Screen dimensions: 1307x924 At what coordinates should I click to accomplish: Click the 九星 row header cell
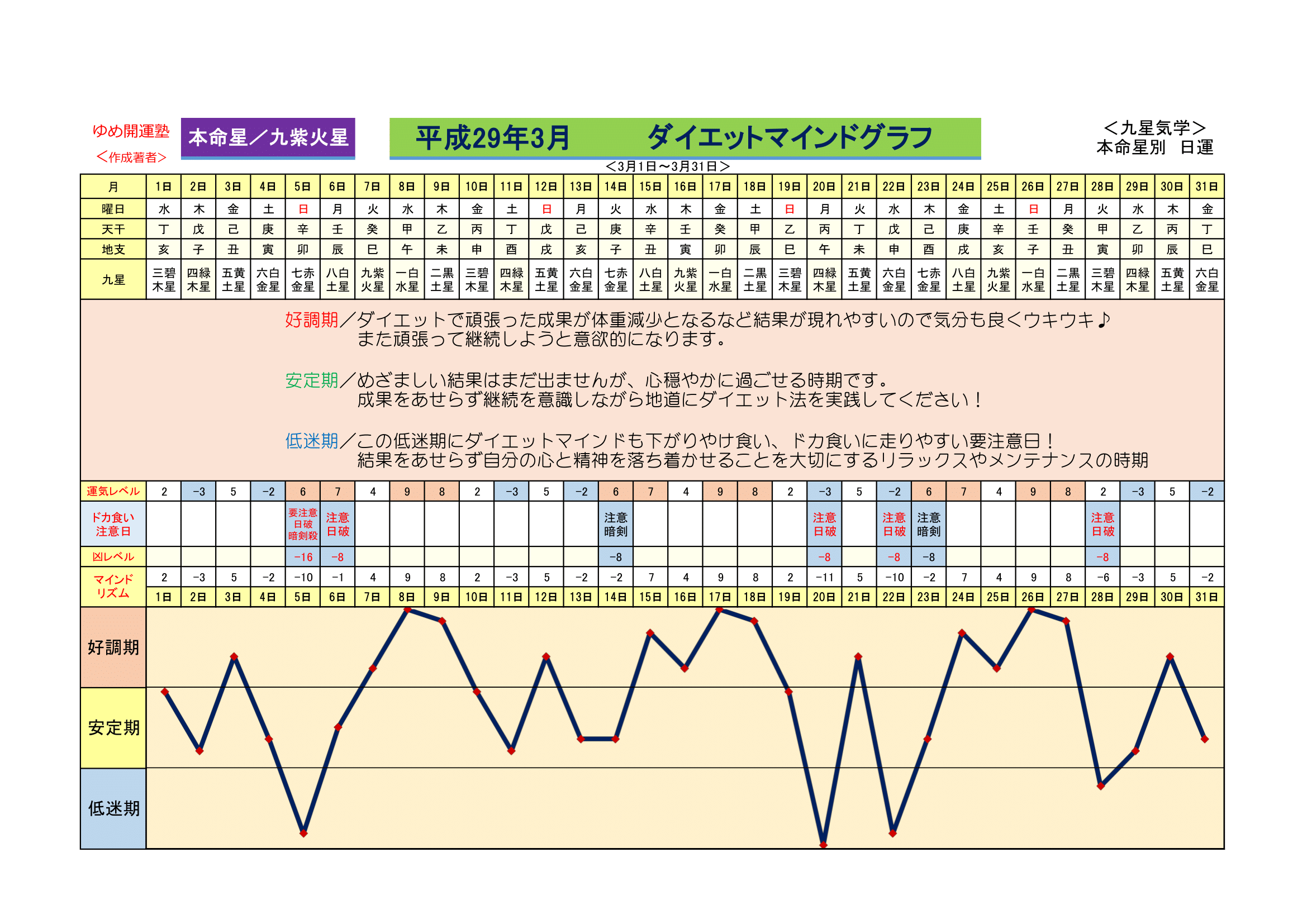(113, 279)
